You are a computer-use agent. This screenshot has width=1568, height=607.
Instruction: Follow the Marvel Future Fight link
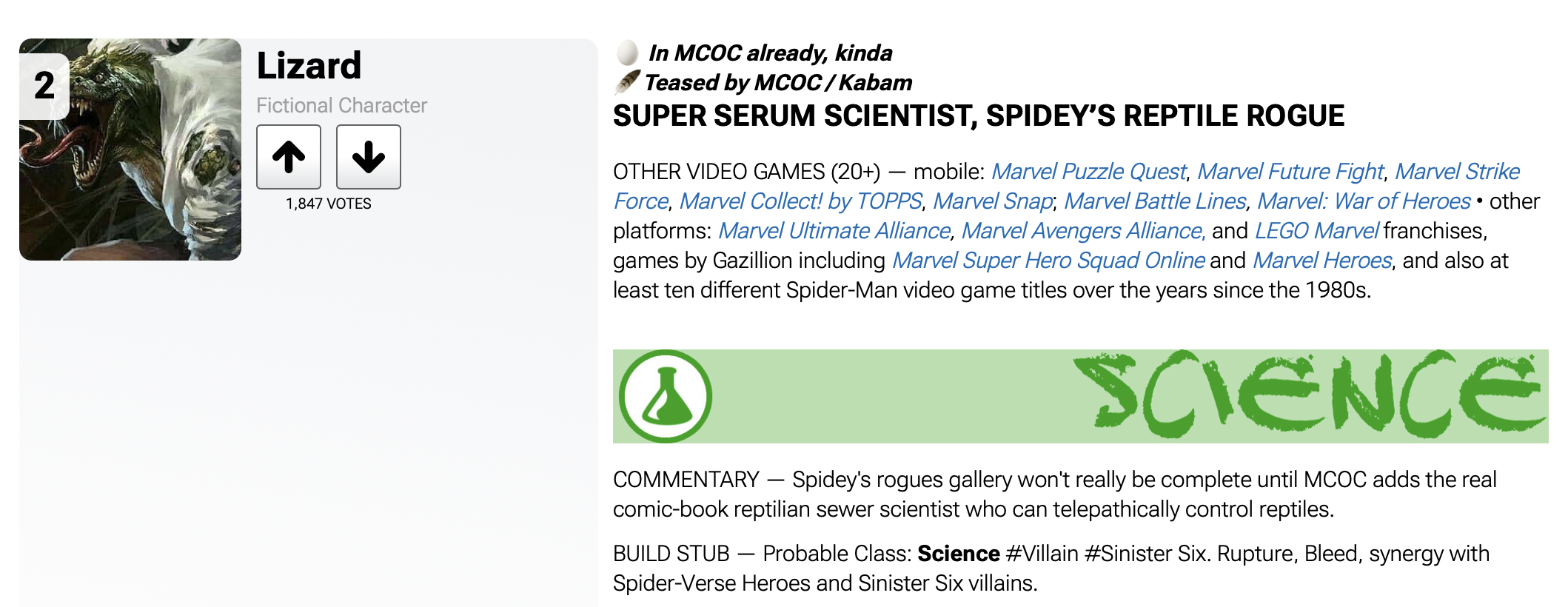point(1290,172)
